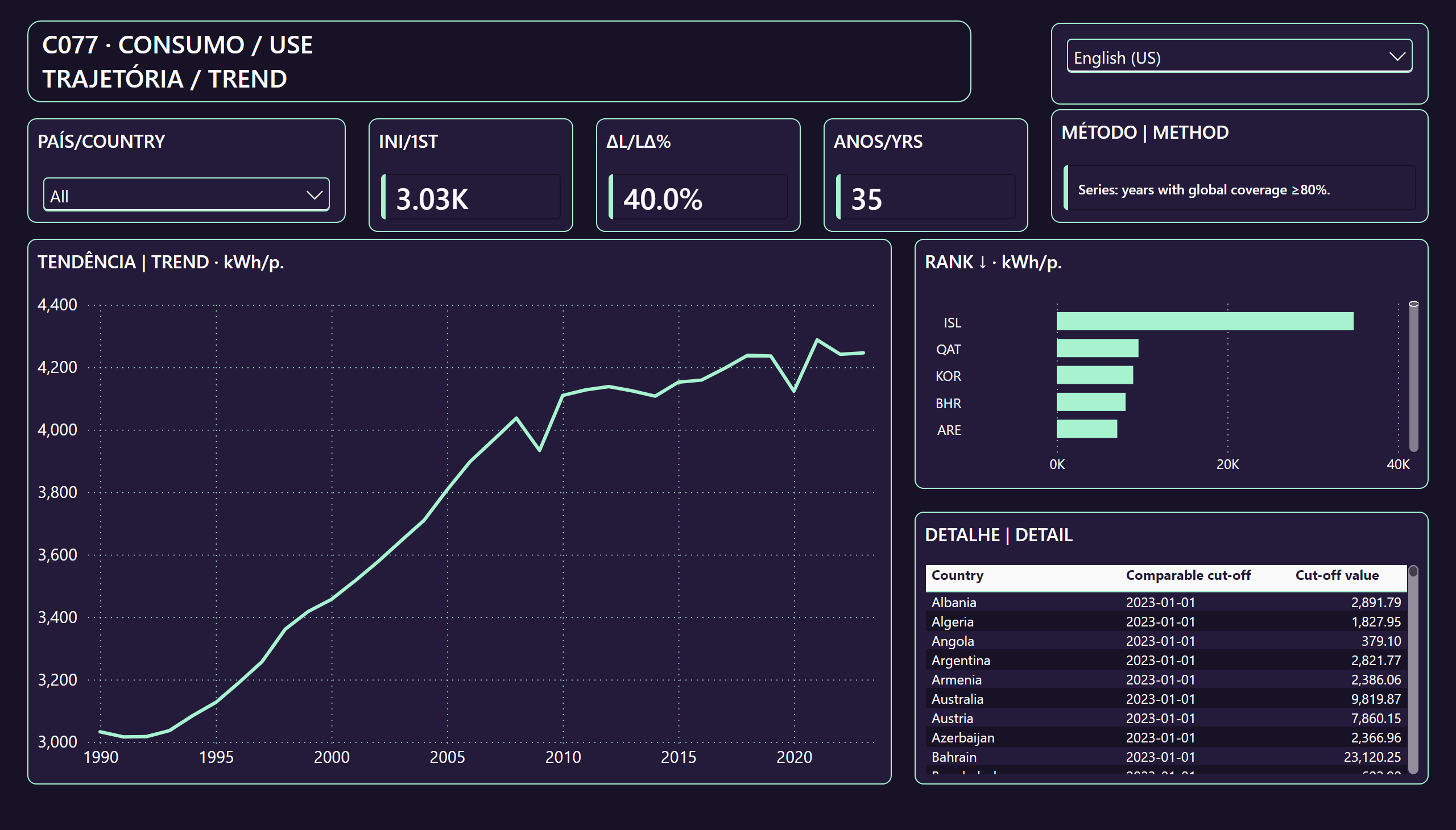The width and height of the screenshot is (1456, 830).
Task: Click the detail table vertical scrollbar
Action: coord(1413,669)
